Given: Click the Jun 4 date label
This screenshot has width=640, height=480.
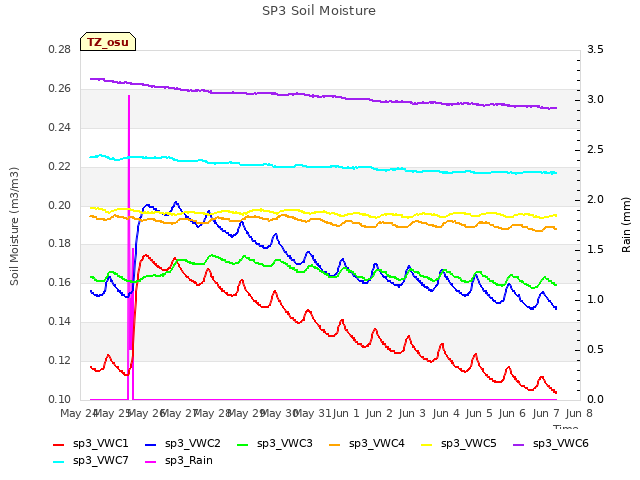Looking at the screenshot, I should [446, 413].
